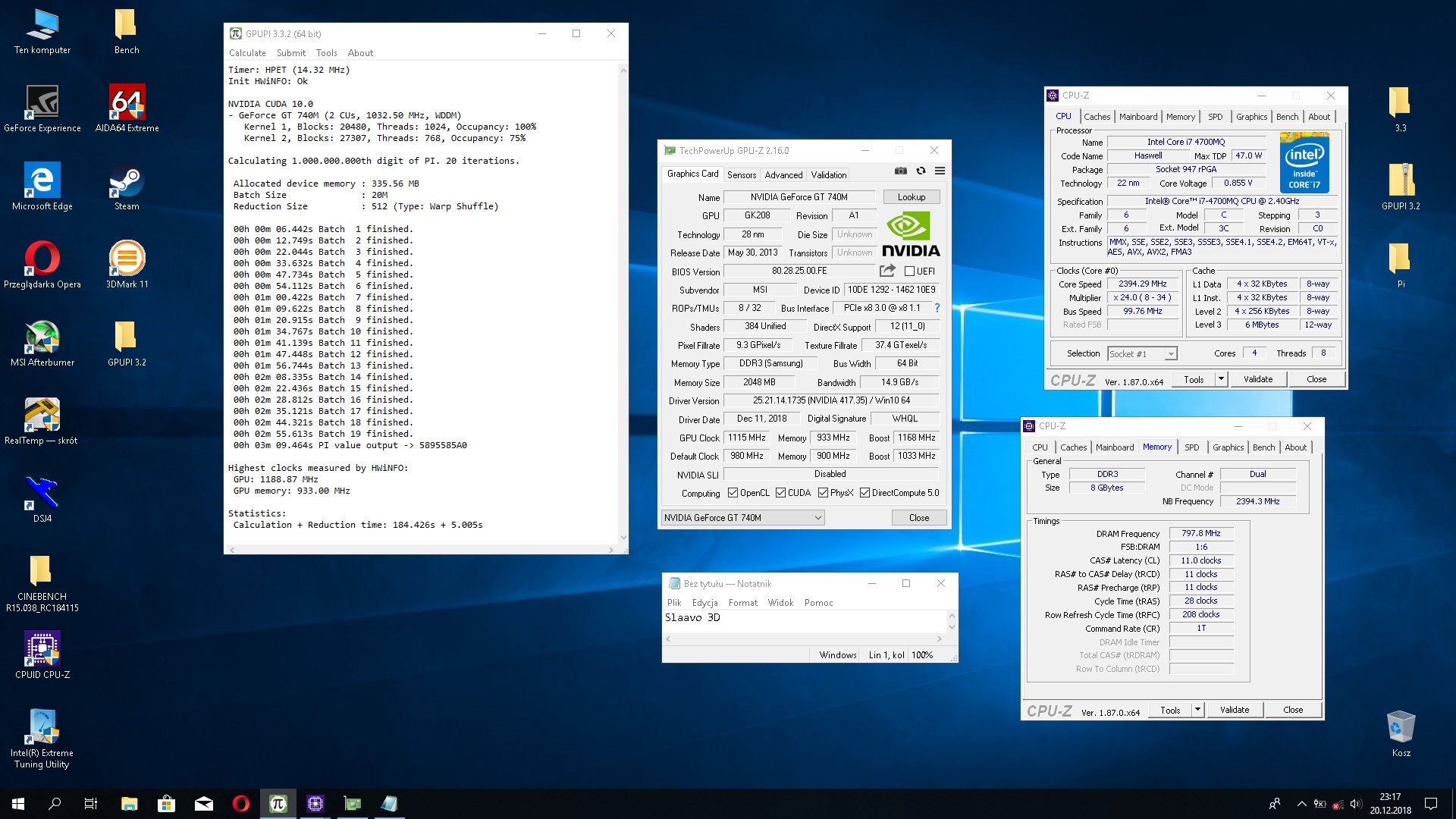Open the GPUPI 3.2 zip archive icon

click(x=1400, y=187)
